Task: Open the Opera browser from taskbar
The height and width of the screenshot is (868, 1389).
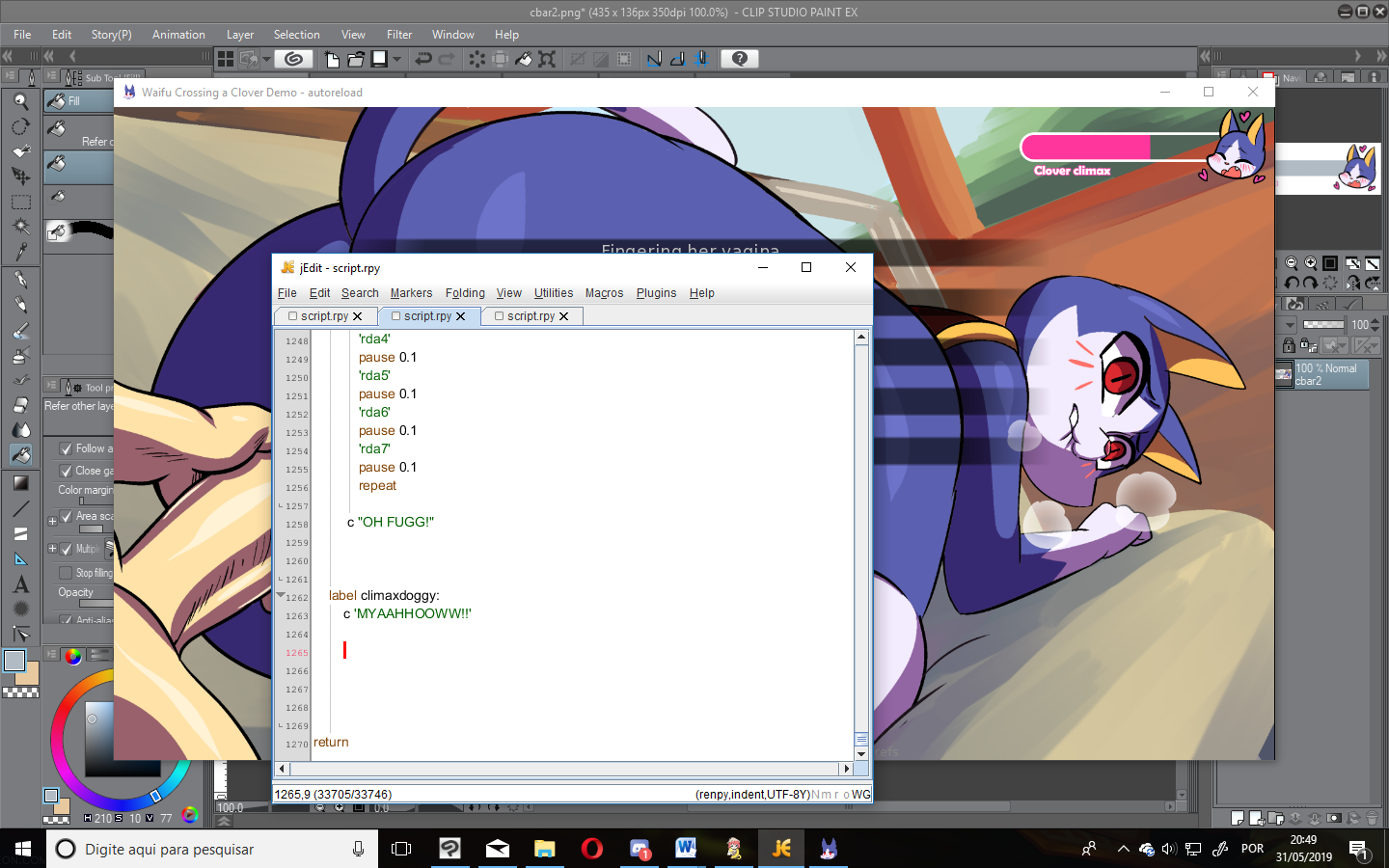Action: pos(592,849)
